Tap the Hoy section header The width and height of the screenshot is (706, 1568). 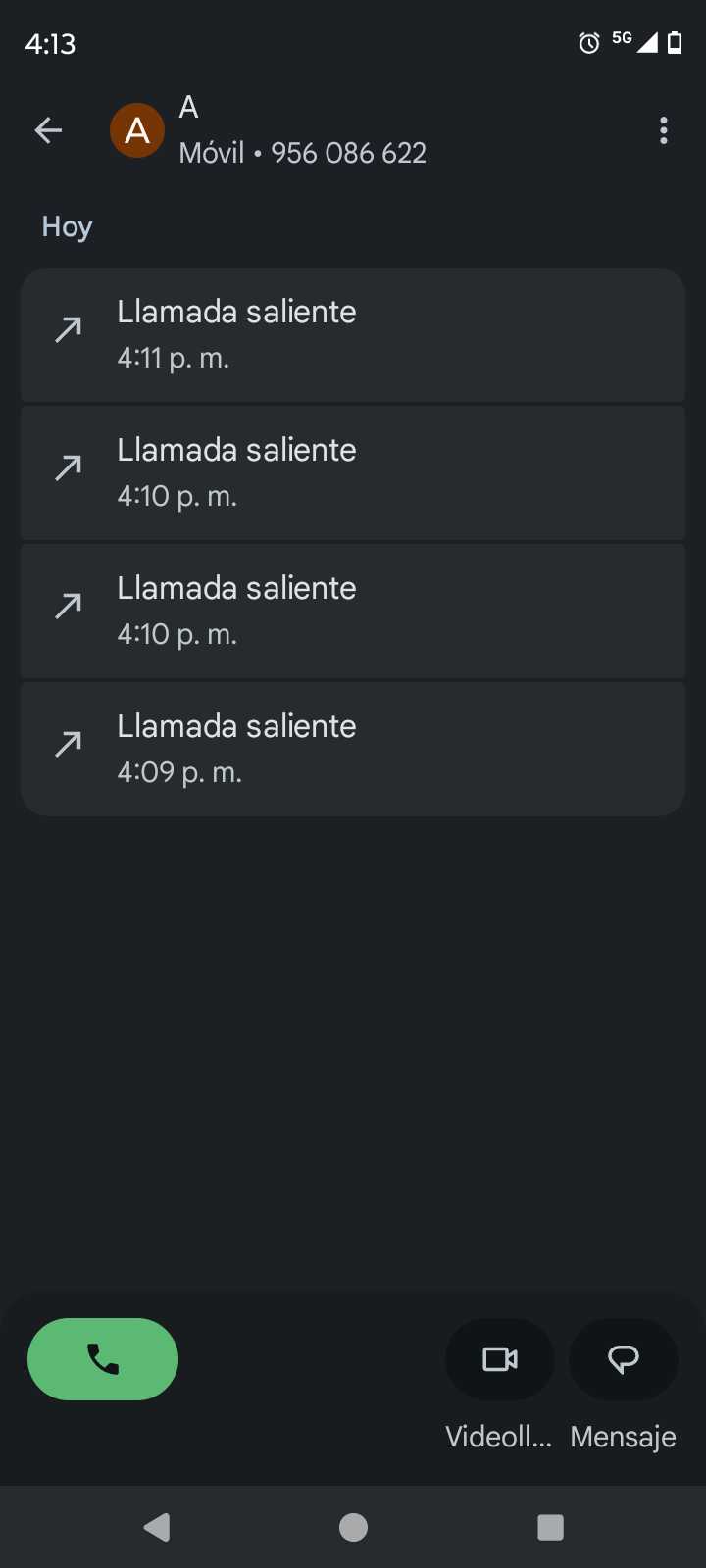(67, 227)
